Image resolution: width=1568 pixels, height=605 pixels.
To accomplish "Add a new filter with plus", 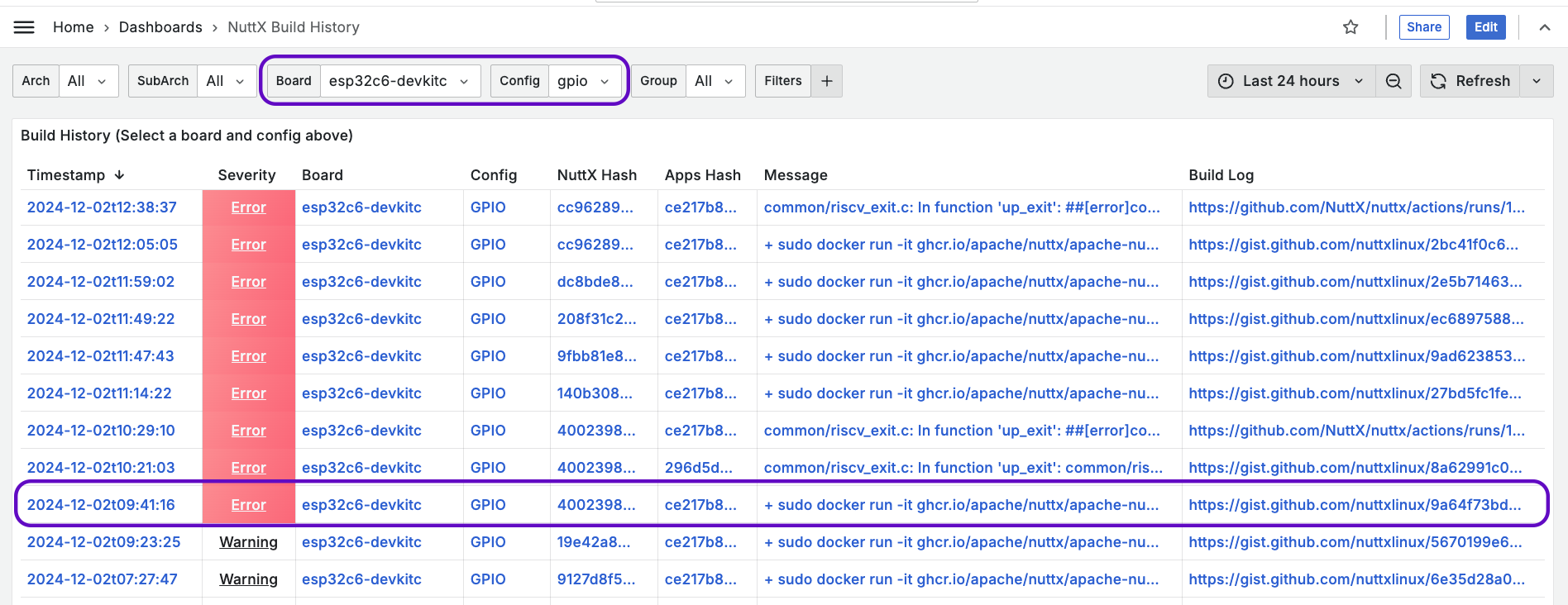I will point(826,81).
